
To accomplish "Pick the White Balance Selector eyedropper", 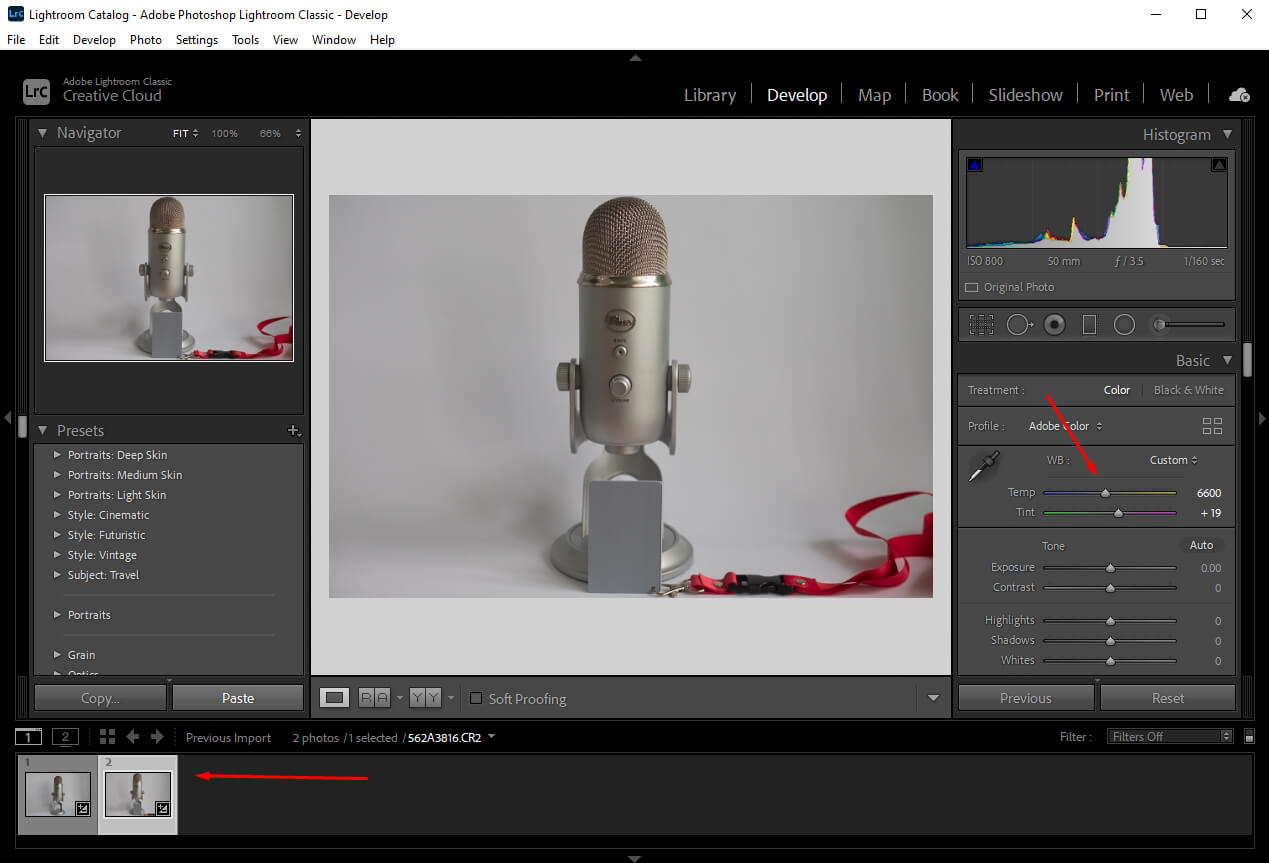I will (x=984, y=466).
